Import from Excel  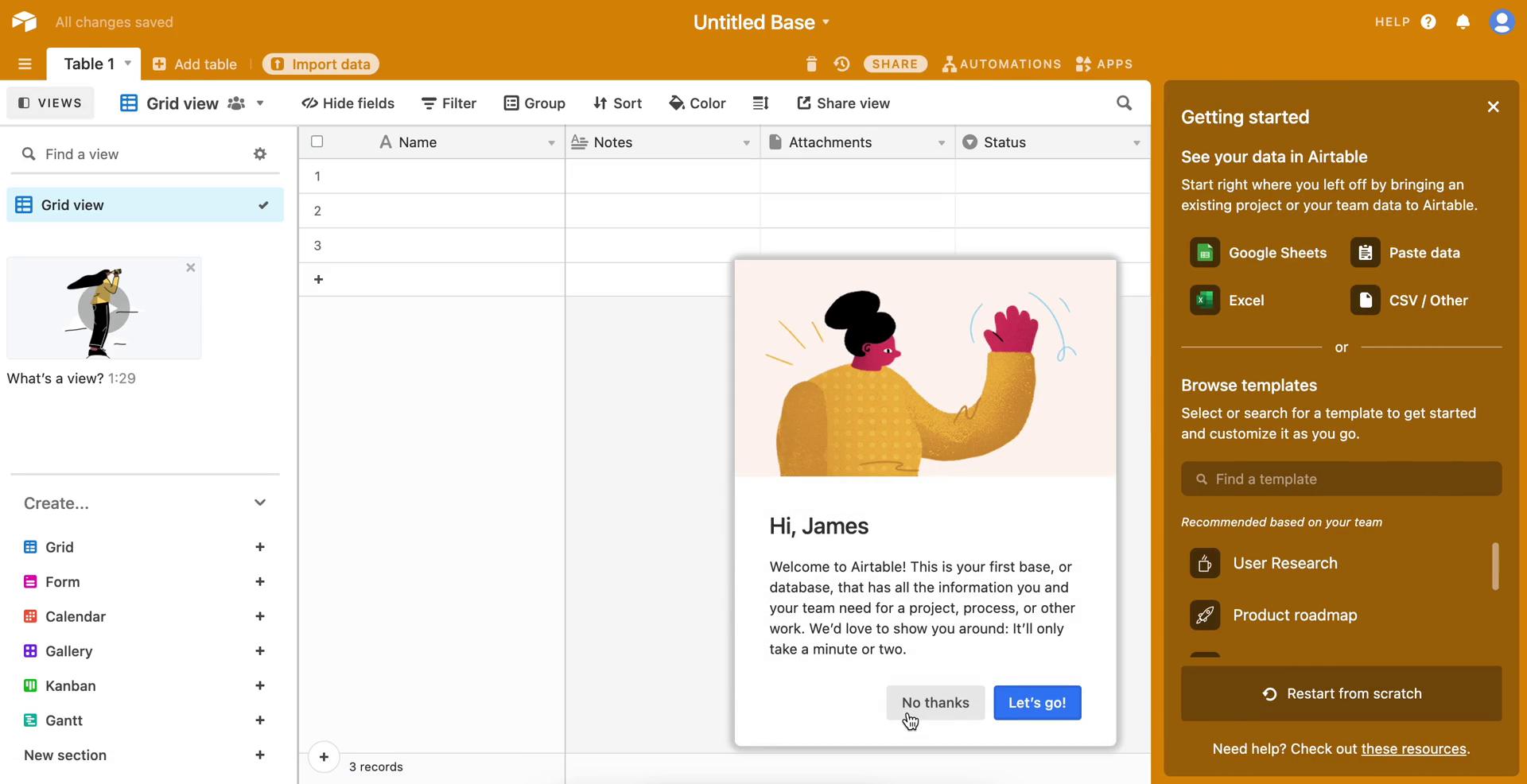tap(1227, 301)
